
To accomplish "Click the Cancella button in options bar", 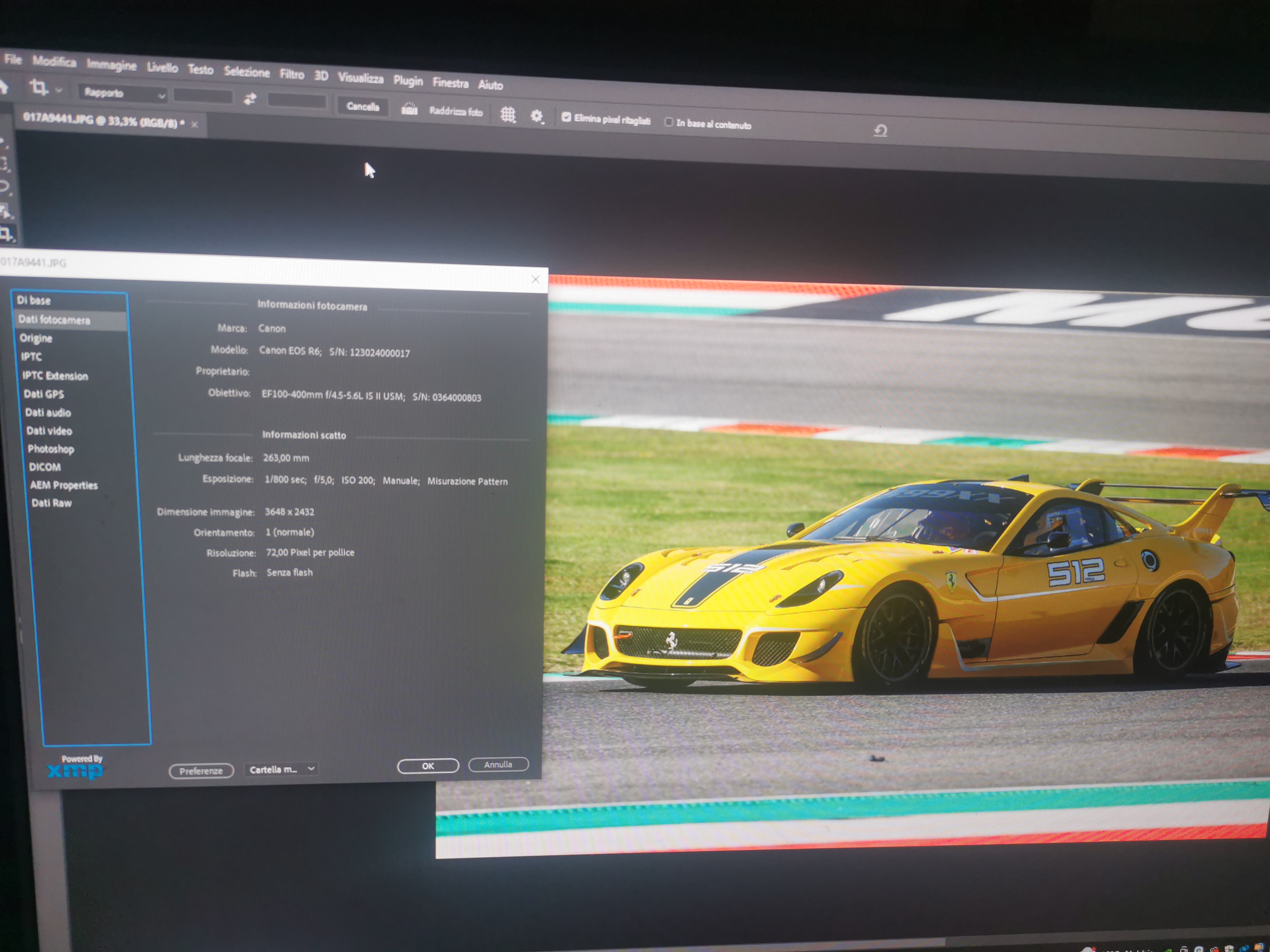I will [x=363, y=107].
